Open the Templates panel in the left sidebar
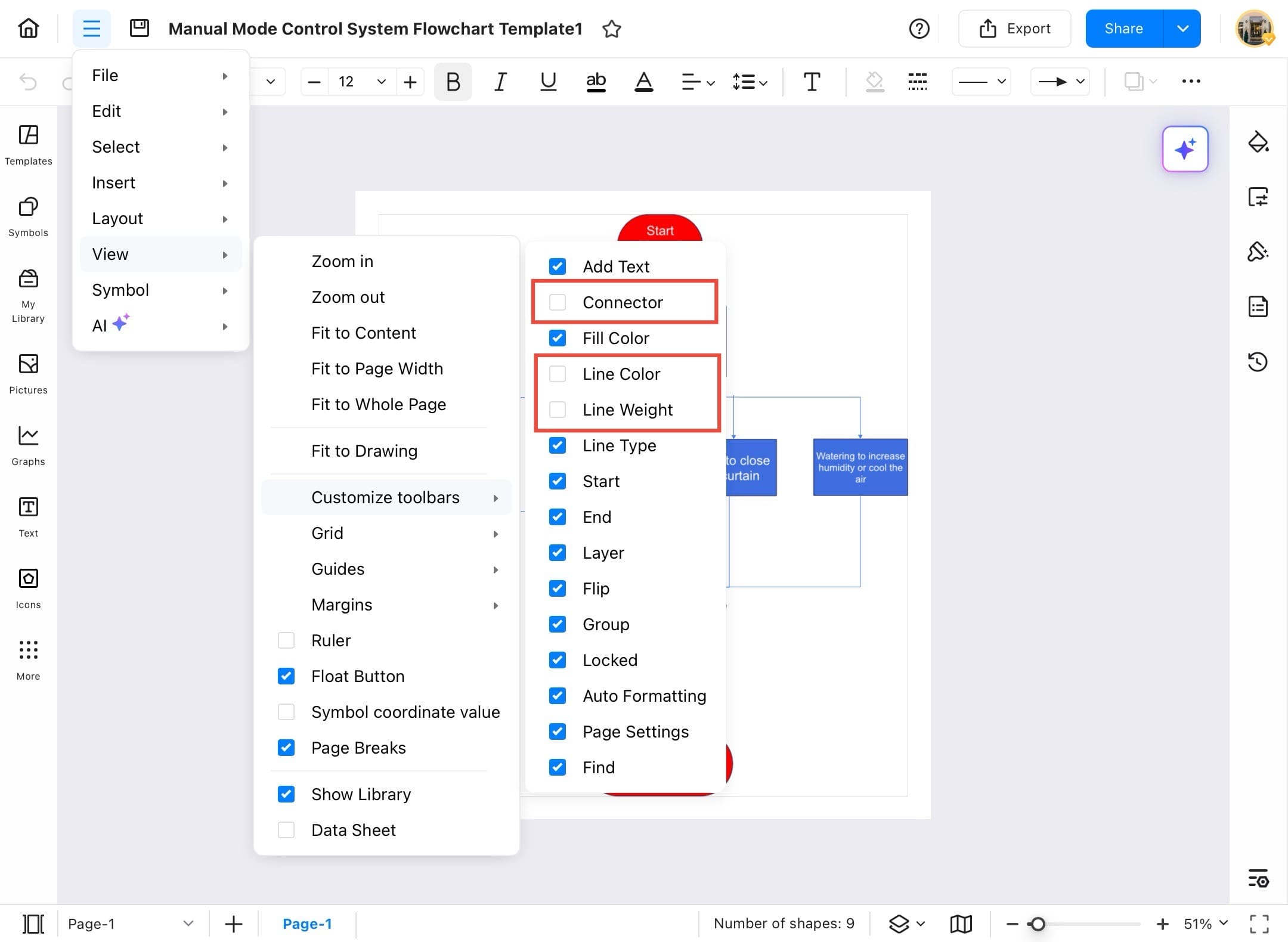The width and height of the screenshot is (1288, 942). 27,144
